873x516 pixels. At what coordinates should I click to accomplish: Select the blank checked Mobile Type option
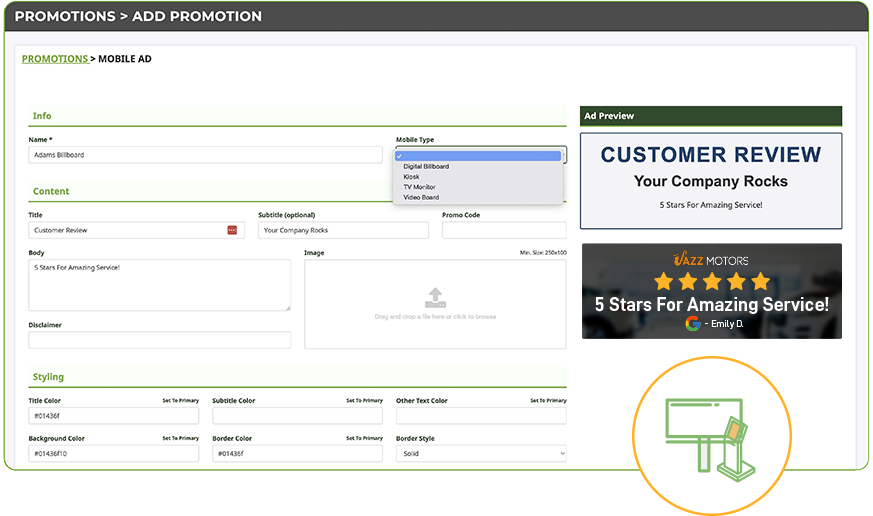[x=478, y=156]
